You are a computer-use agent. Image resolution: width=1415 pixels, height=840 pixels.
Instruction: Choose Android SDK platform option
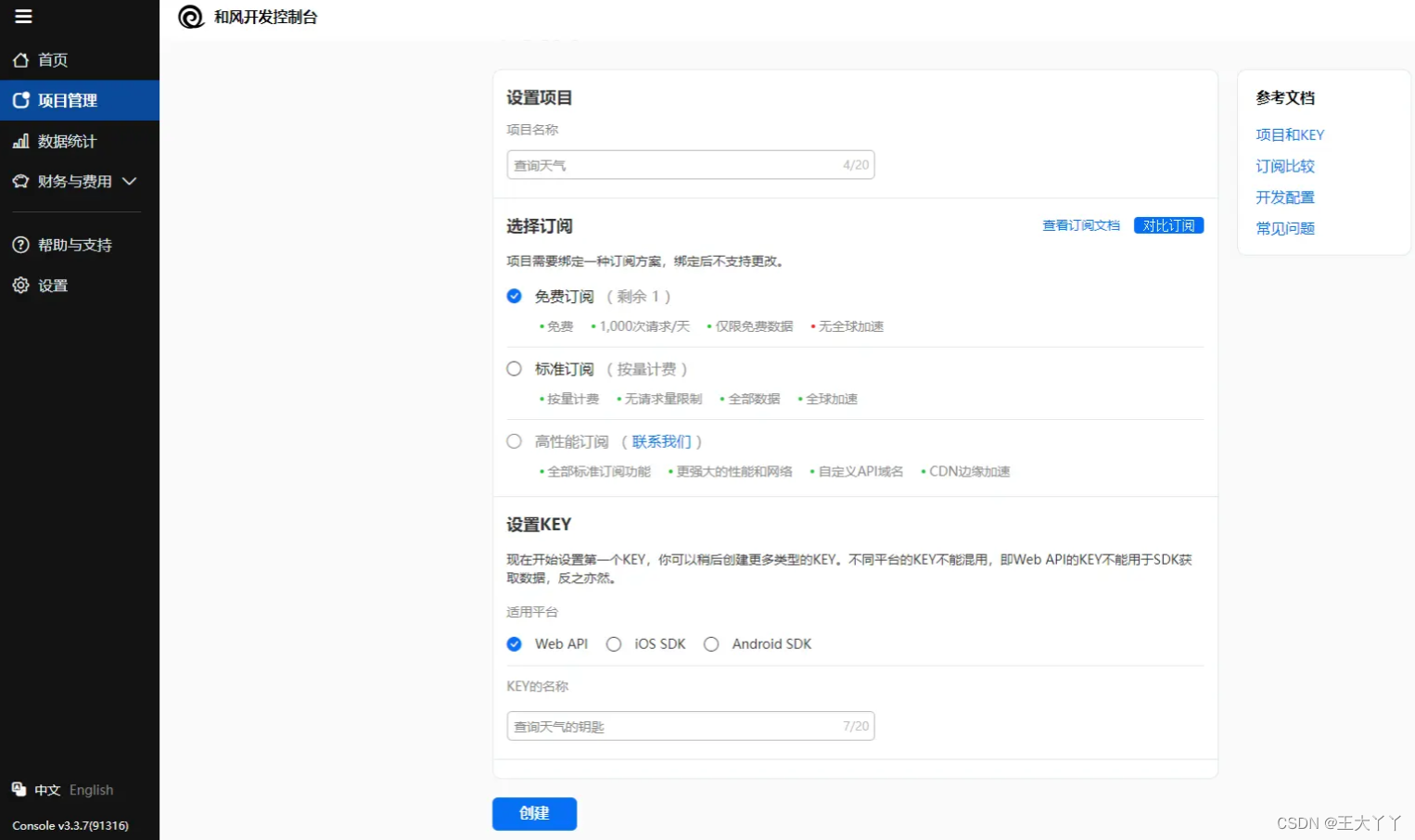pyautogui.click(x=711, y=644)
